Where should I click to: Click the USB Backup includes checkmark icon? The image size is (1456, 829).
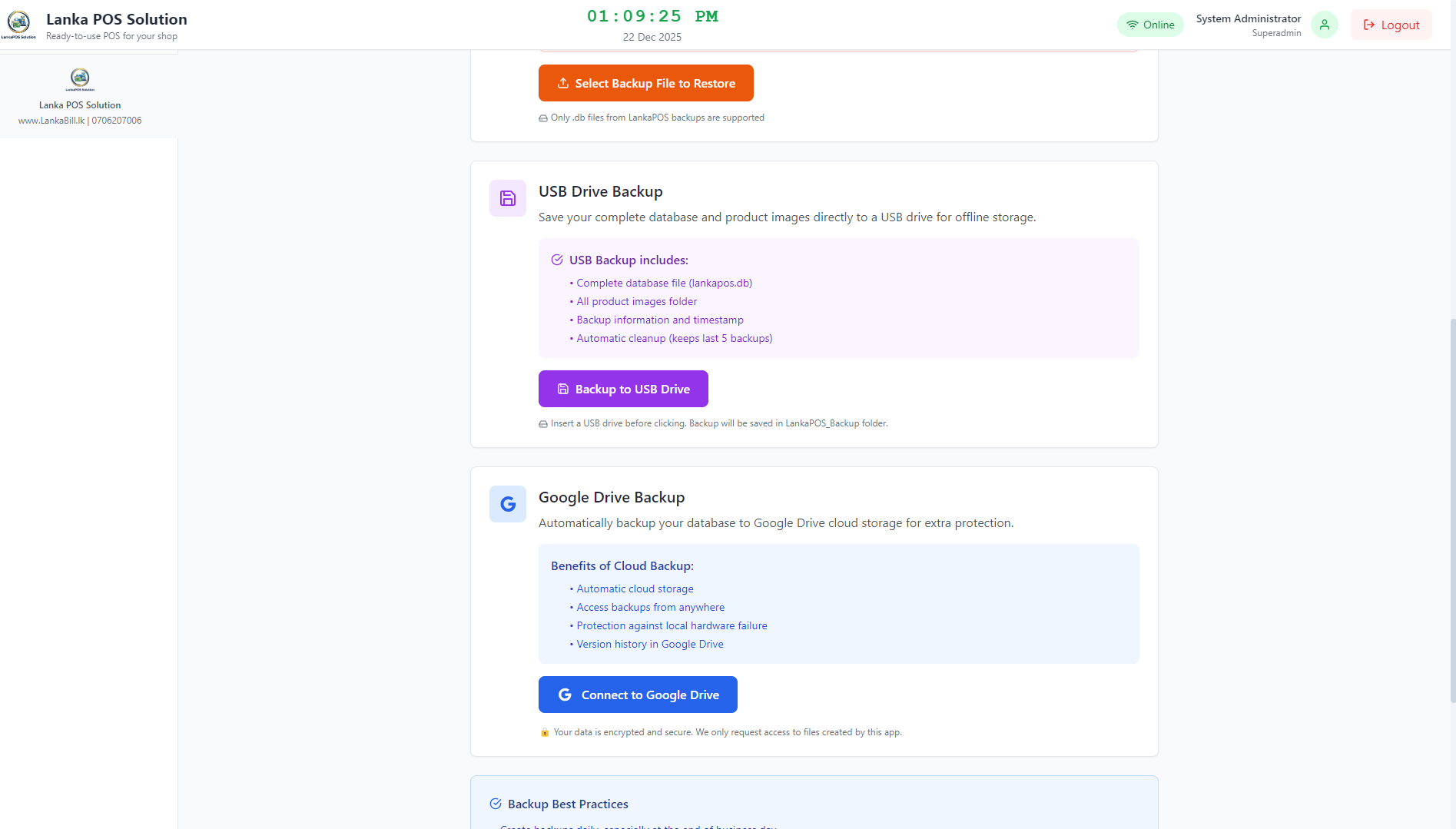[x=557, y=260]
